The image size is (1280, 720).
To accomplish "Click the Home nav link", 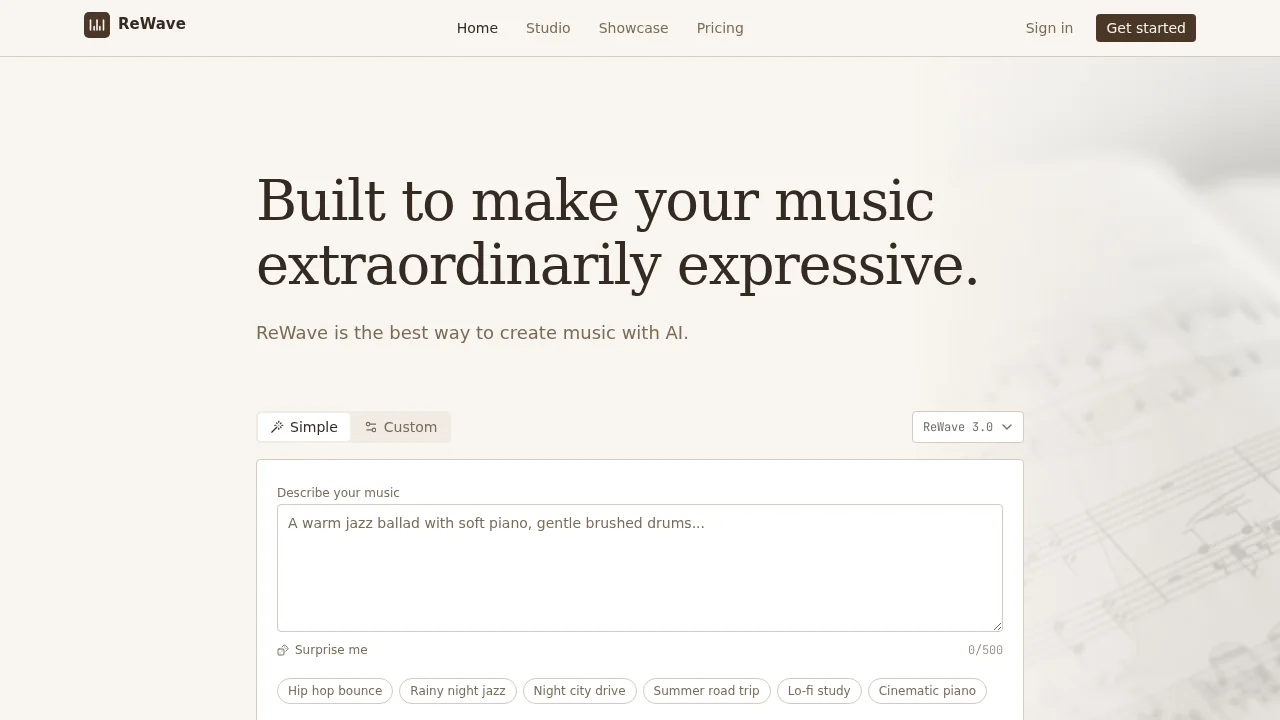I will [477, 28].
